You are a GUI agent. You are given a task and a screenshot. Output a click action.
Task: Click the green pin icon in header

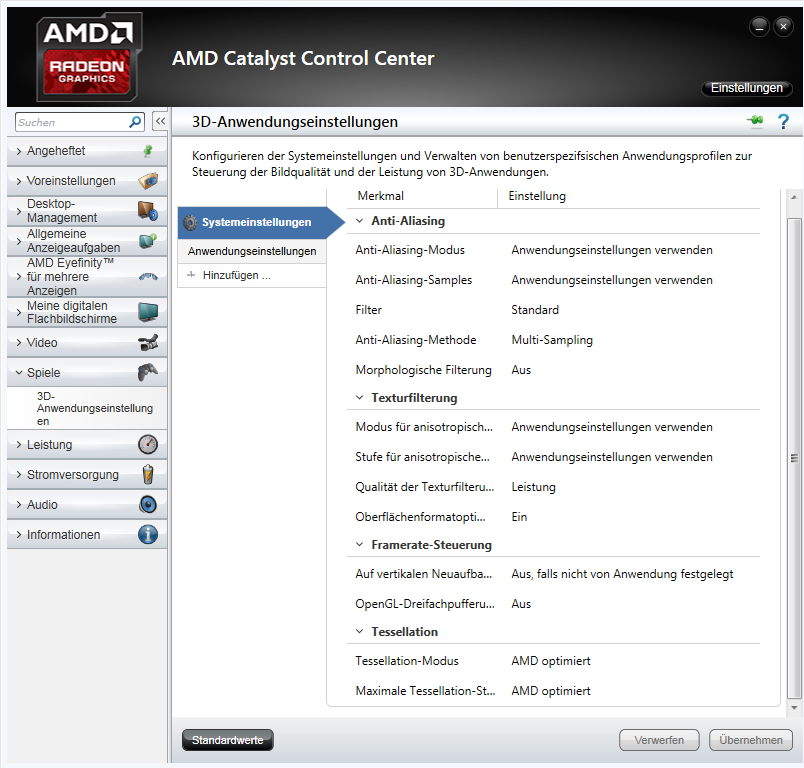(755, 120)
